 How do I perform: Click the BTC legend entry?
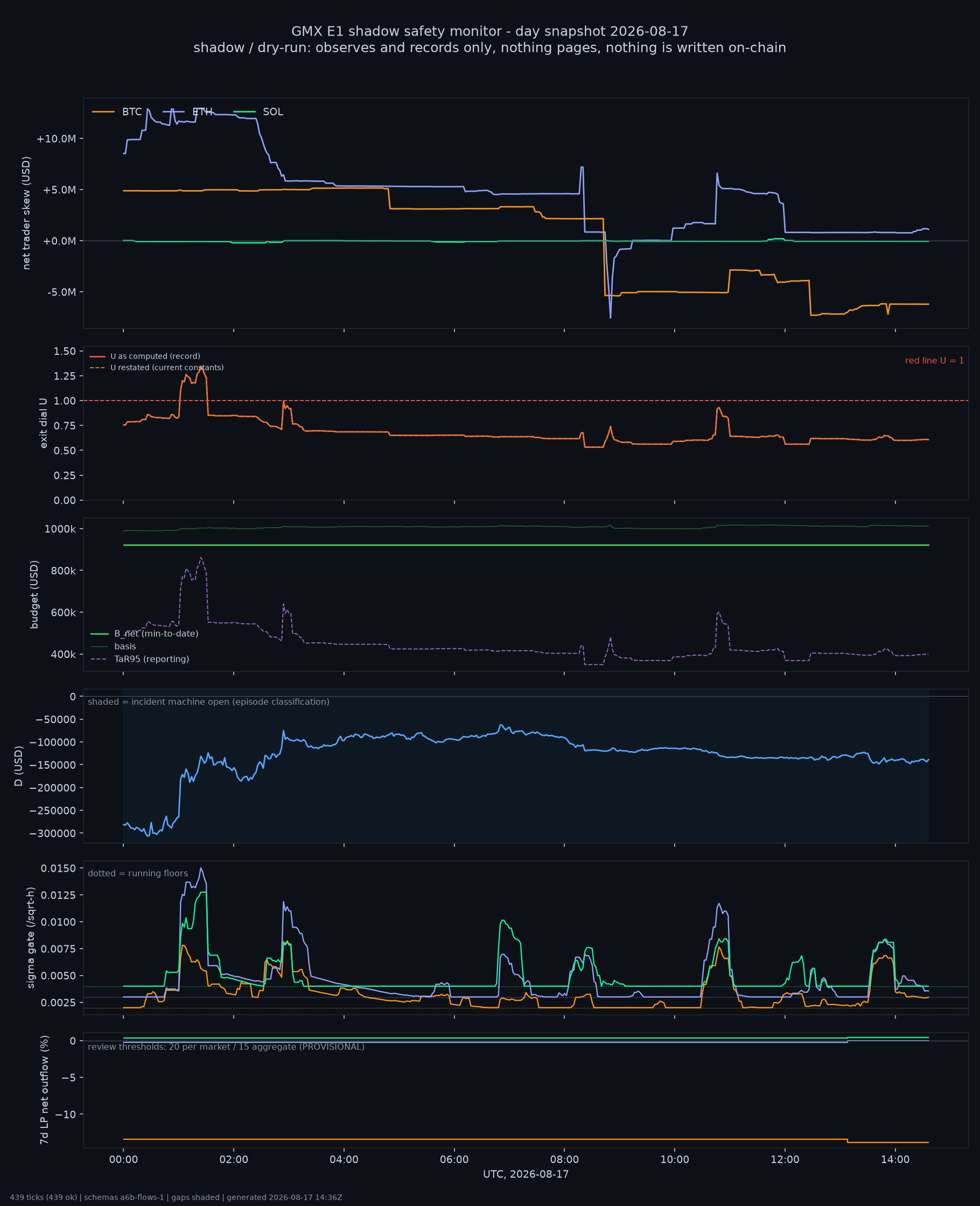[117, 112]
